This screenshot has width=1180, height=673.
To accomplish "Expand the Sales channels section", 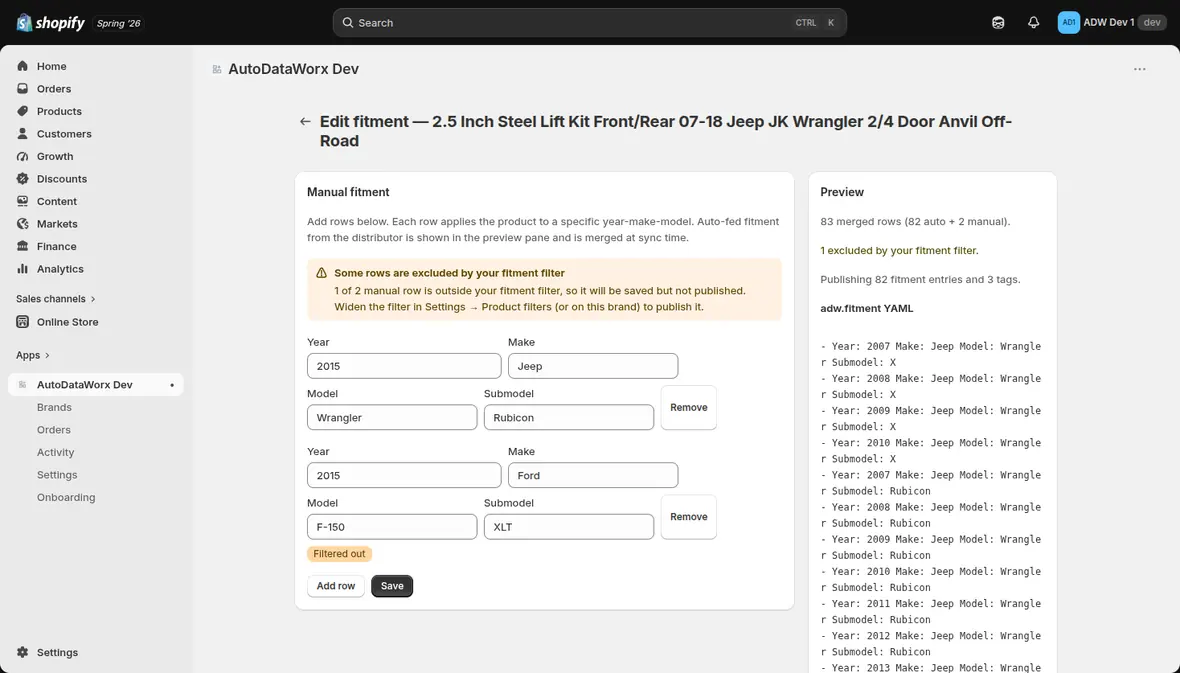I will click(56, 299).
